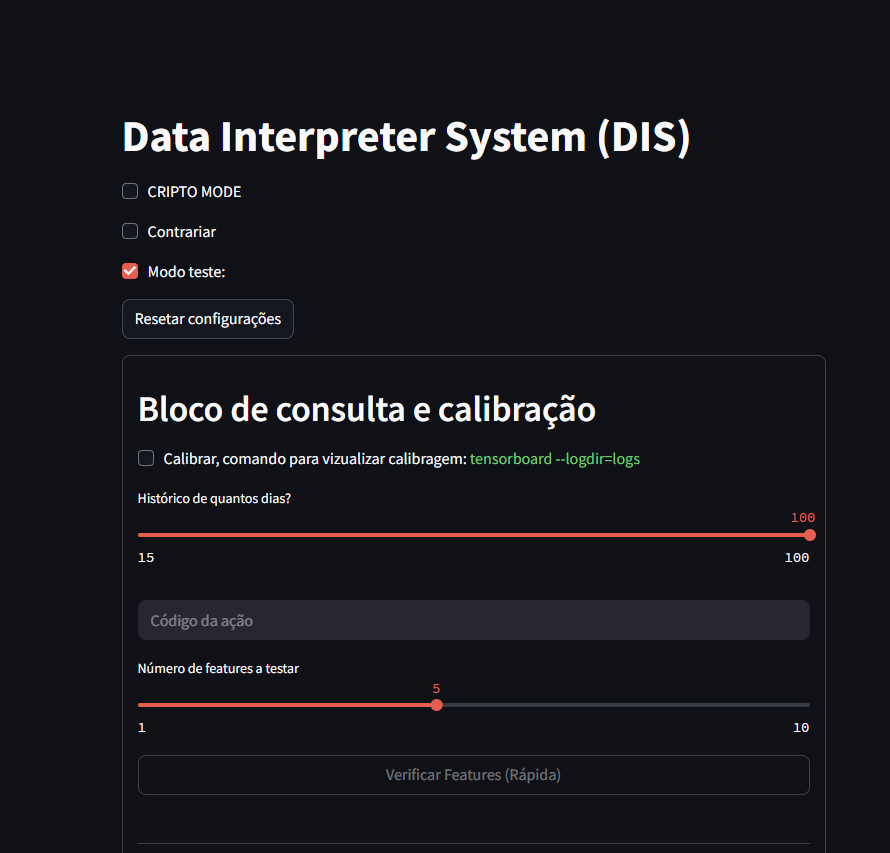Click the red 5 value above the features slider

coord(436,689)
